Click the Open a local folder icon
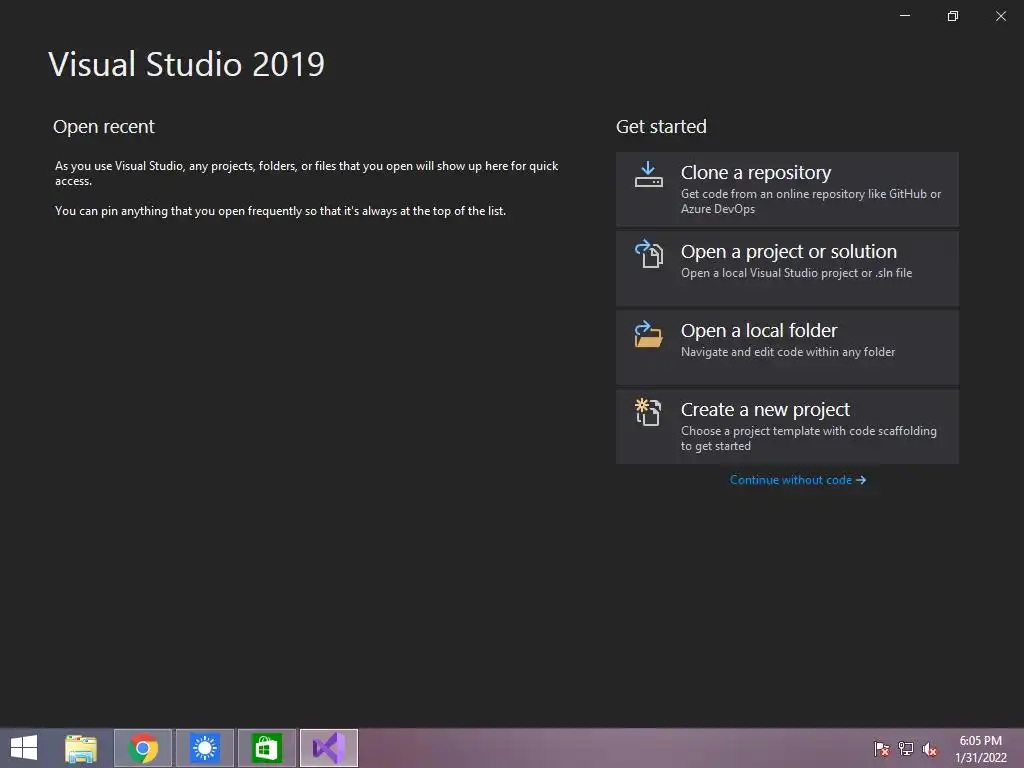The image size is (1024, 768). [x=648, y=334]
